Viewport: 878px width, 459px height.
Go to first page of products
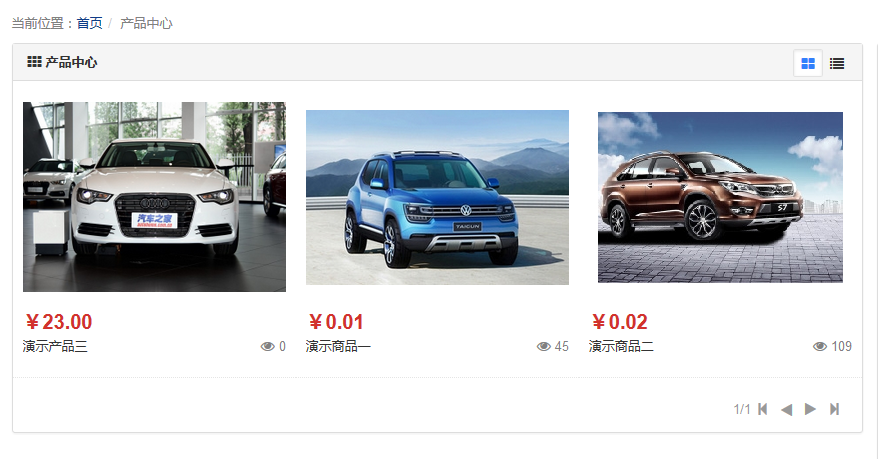pos(763,409)
